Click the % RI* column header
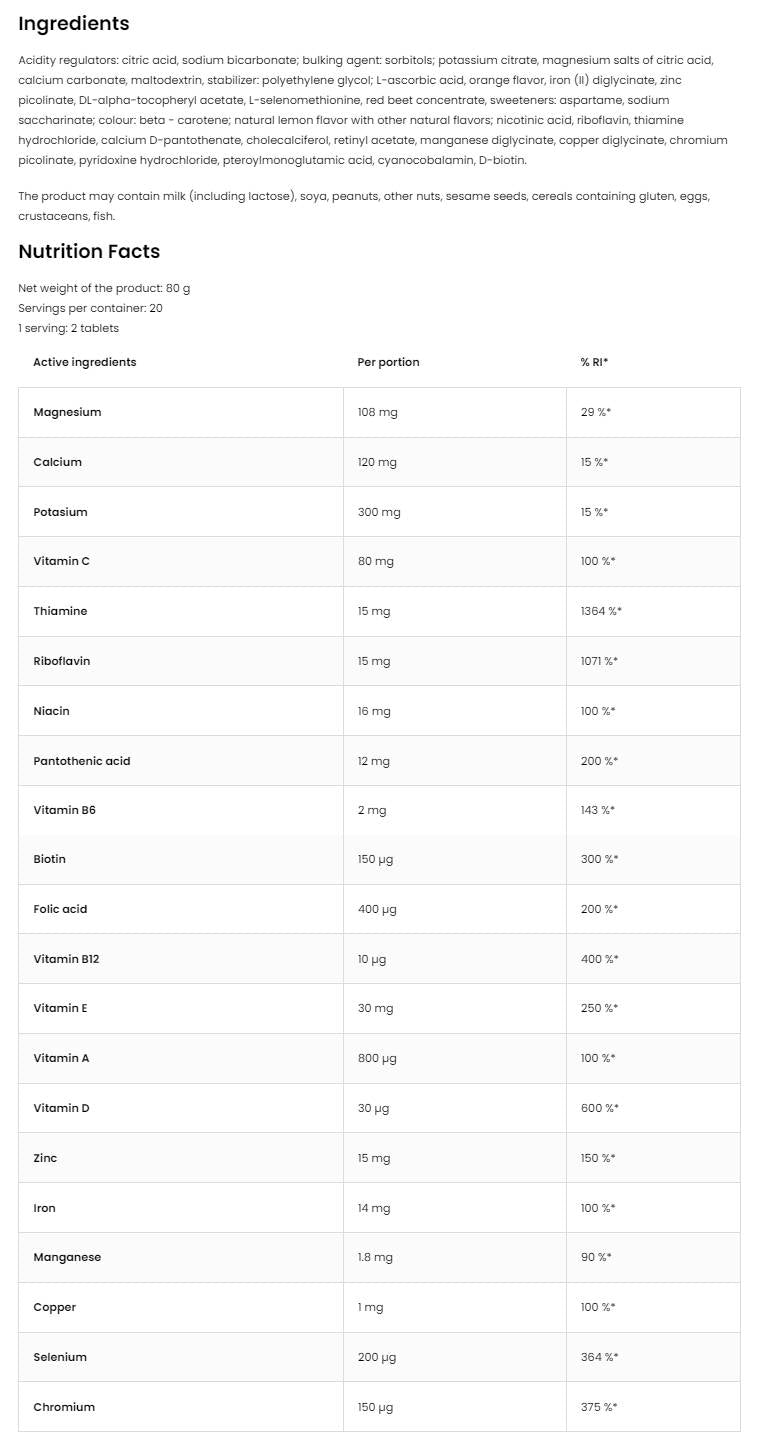The image size is (760, 1448). coord(594,362)
